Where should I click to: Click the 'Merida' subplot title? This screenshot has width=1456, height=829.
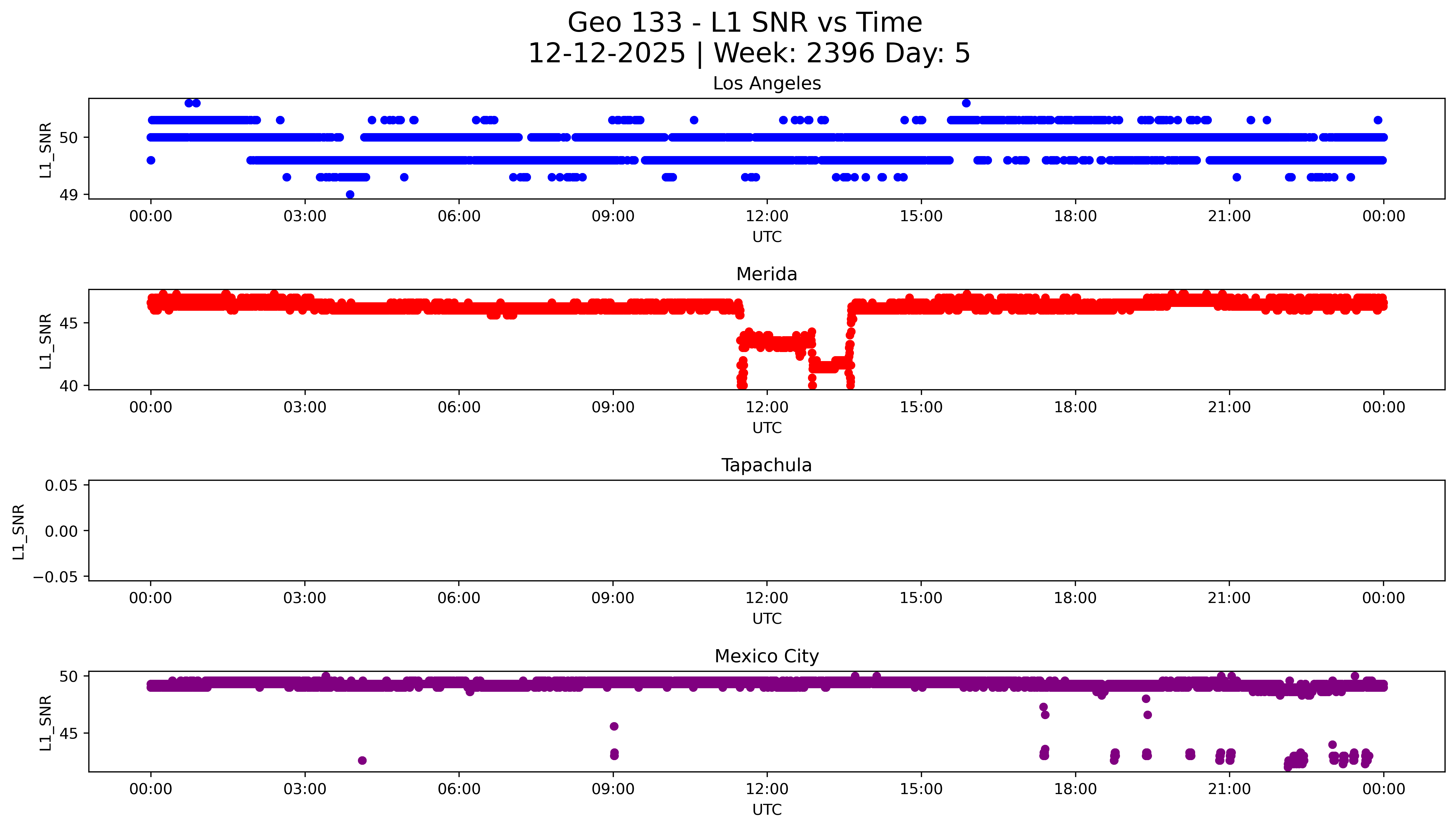tap(766, 274)
